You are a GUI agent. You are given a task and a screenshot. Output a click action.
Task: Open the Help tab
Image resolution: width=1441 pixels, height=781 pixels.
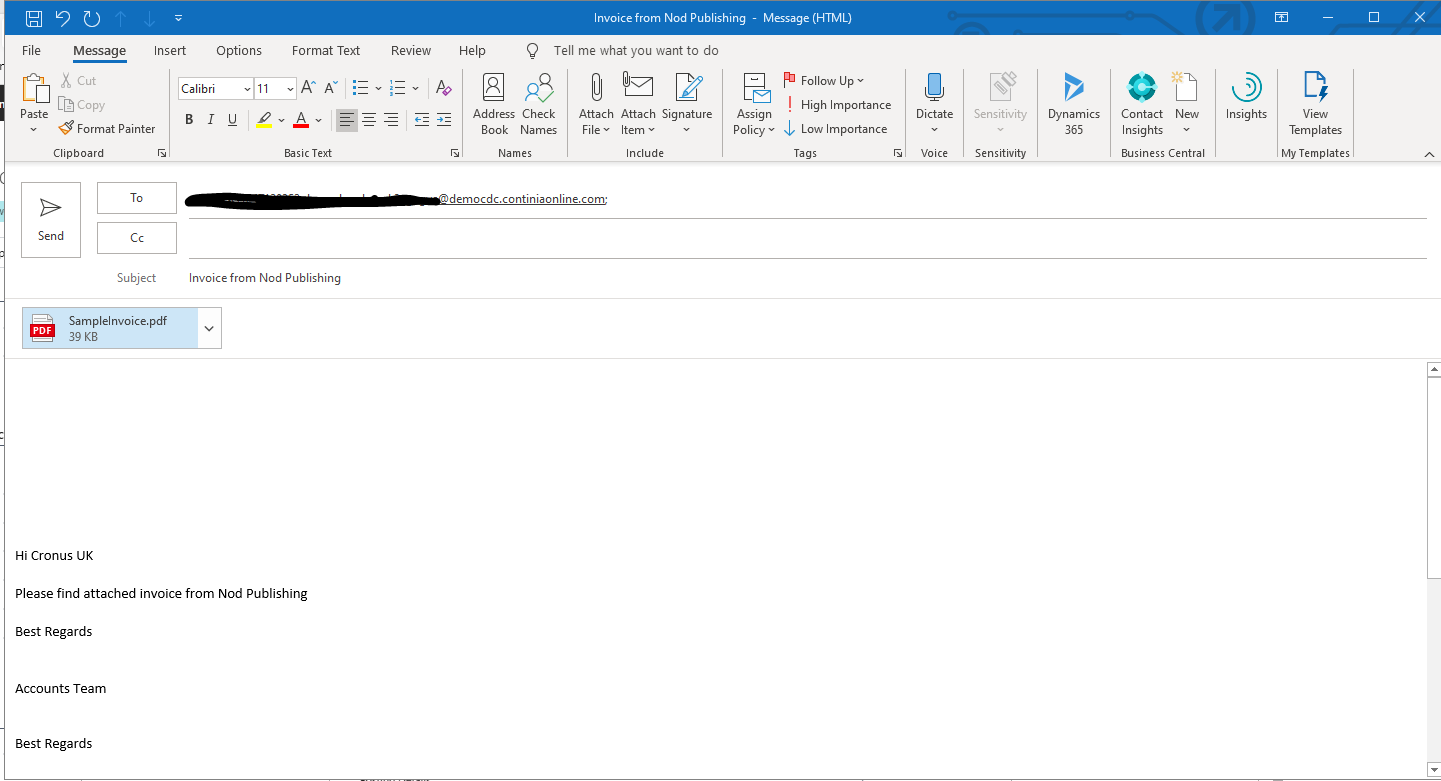472,51
